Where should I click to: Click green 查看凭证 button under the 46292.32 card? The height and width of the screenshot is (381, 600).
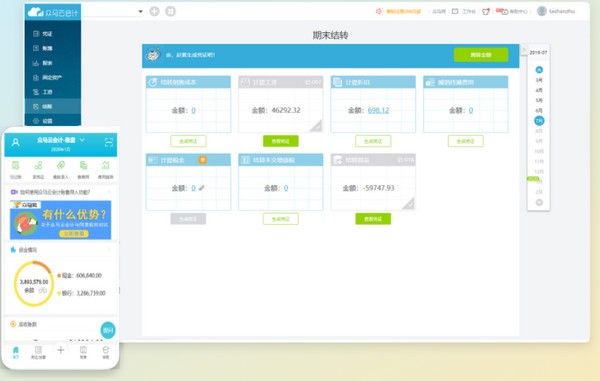tap(280, 141)
